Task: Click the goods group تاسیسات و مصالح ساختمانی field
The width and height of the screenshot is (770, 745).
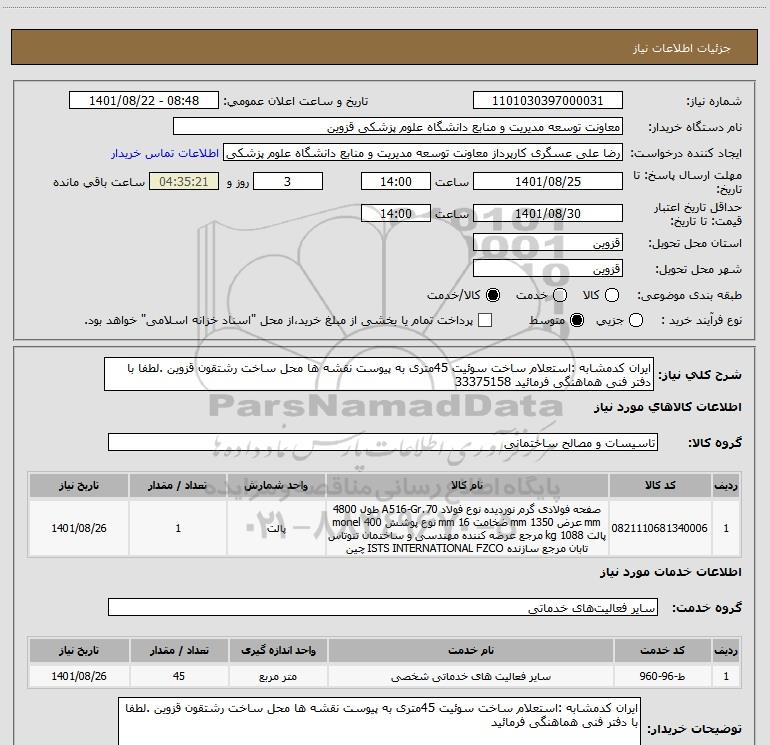Action: [x=383, y=442]
